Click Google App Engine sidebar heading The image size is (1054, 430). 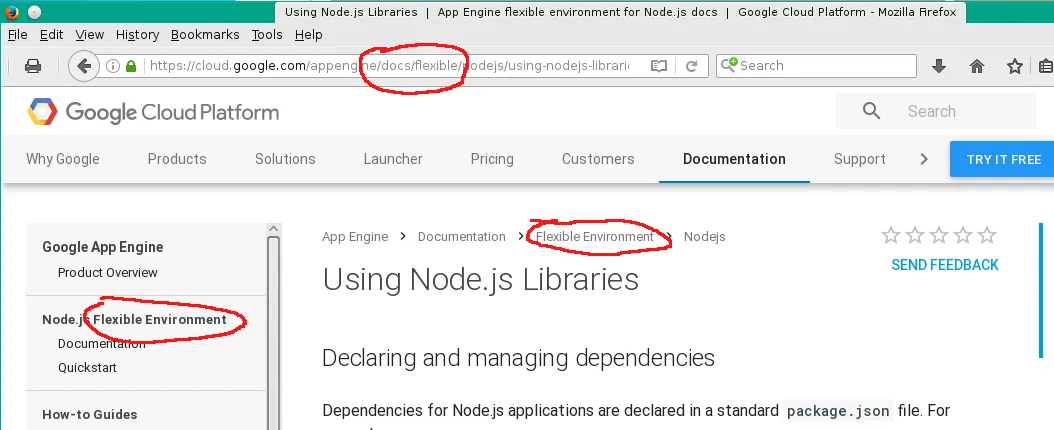point(103,247)
